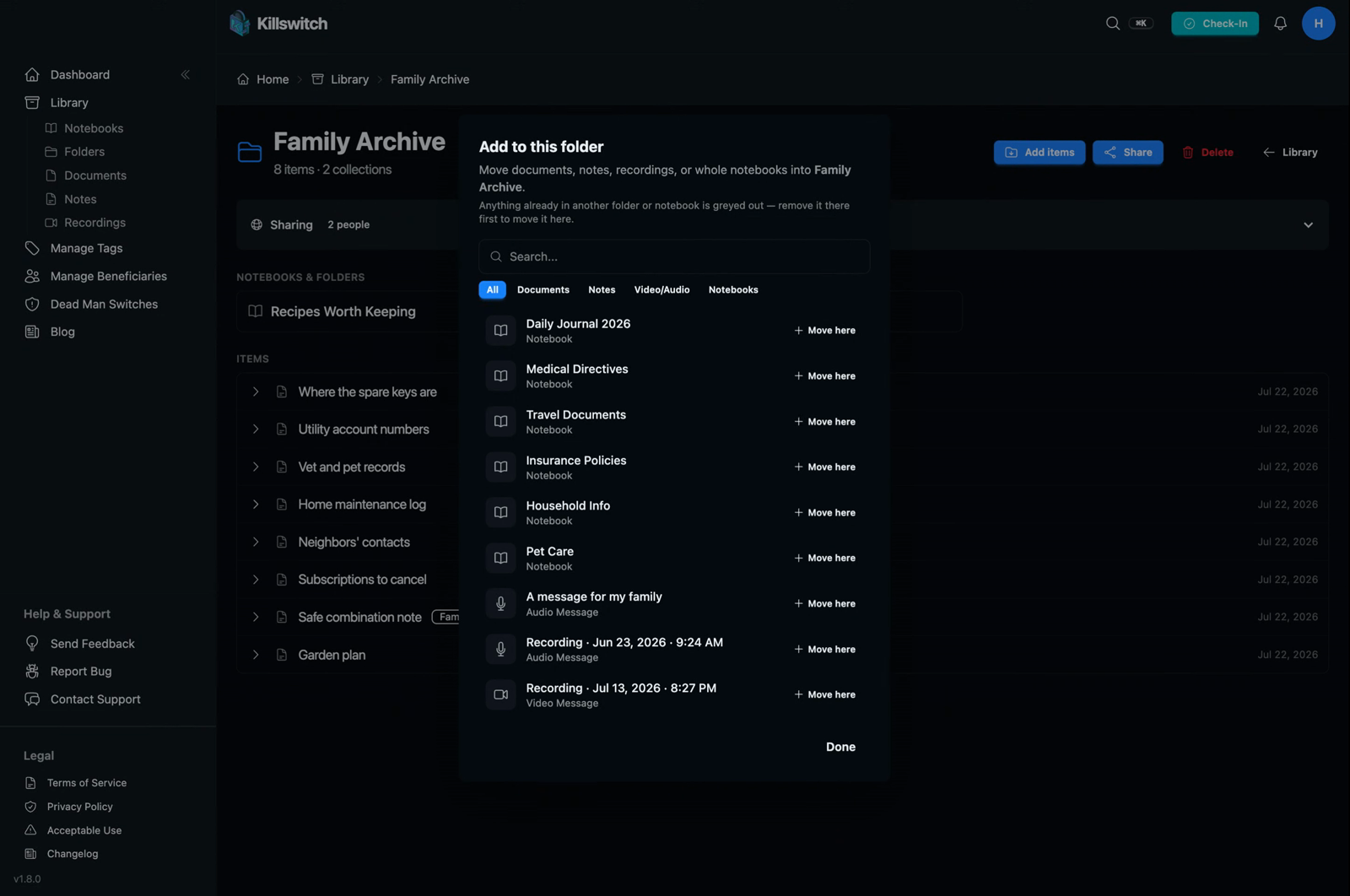Expand Garden plan row
This screenshot has height=896, width=1350.
pos(256,655)
